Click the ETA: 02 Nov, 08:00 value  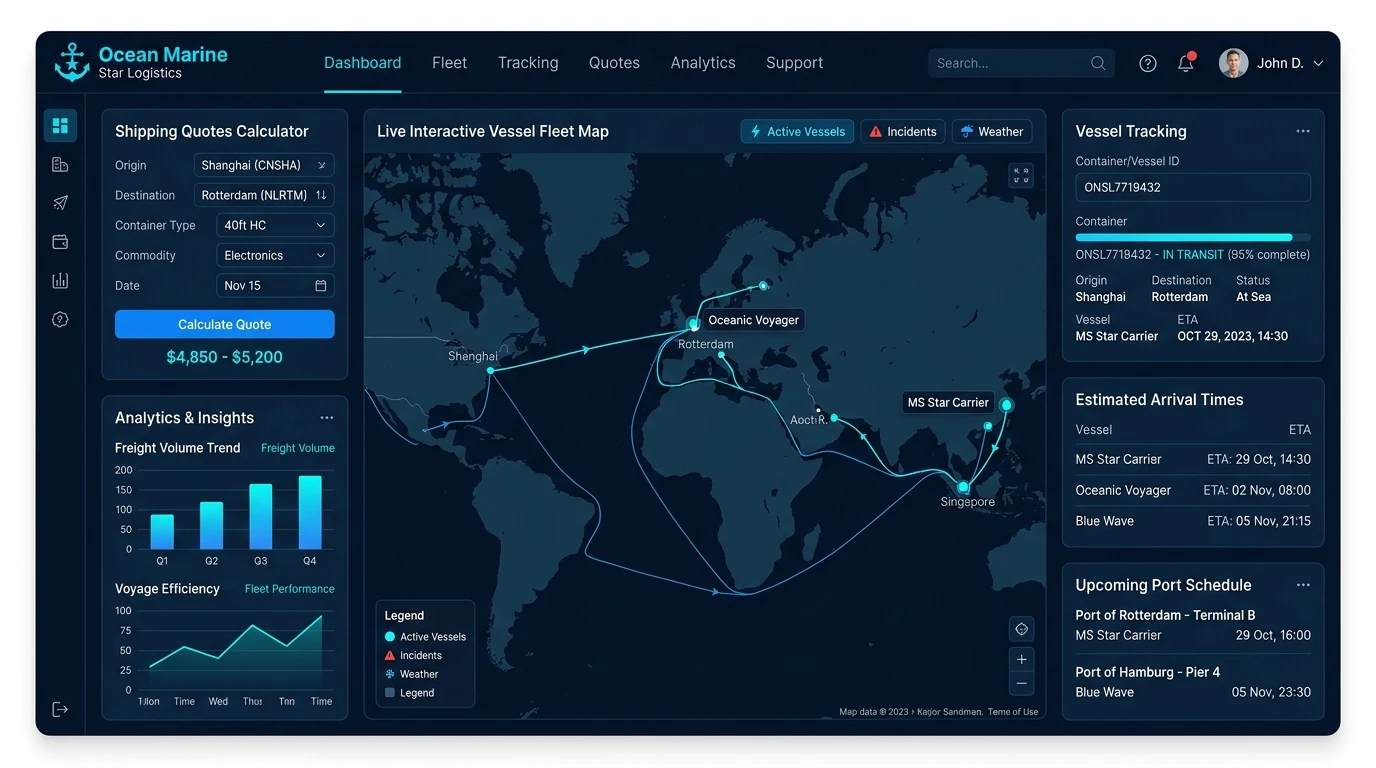coord(1257,490)
